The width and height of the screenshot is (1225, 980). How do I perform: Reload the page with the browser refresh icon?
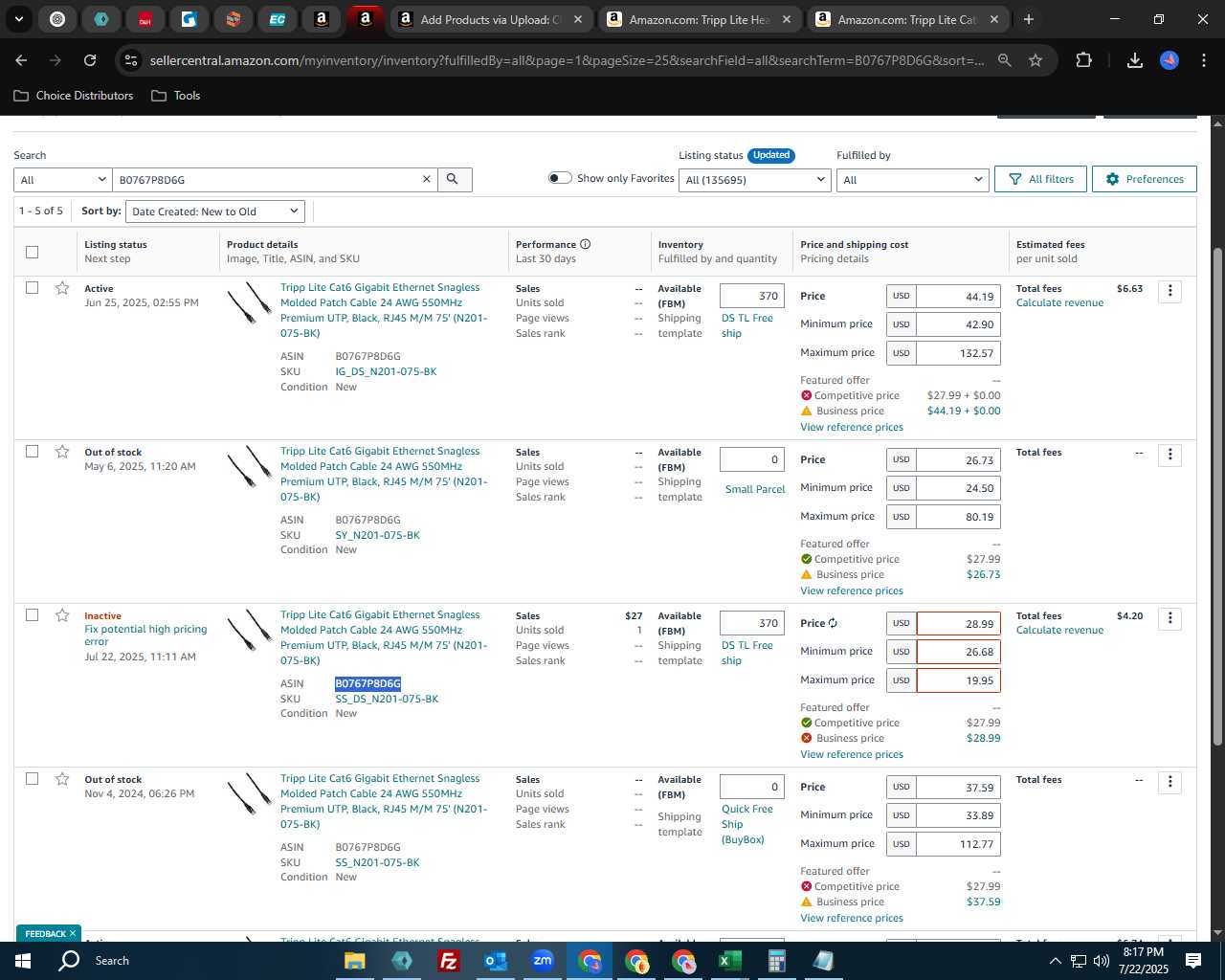(90, 60)
